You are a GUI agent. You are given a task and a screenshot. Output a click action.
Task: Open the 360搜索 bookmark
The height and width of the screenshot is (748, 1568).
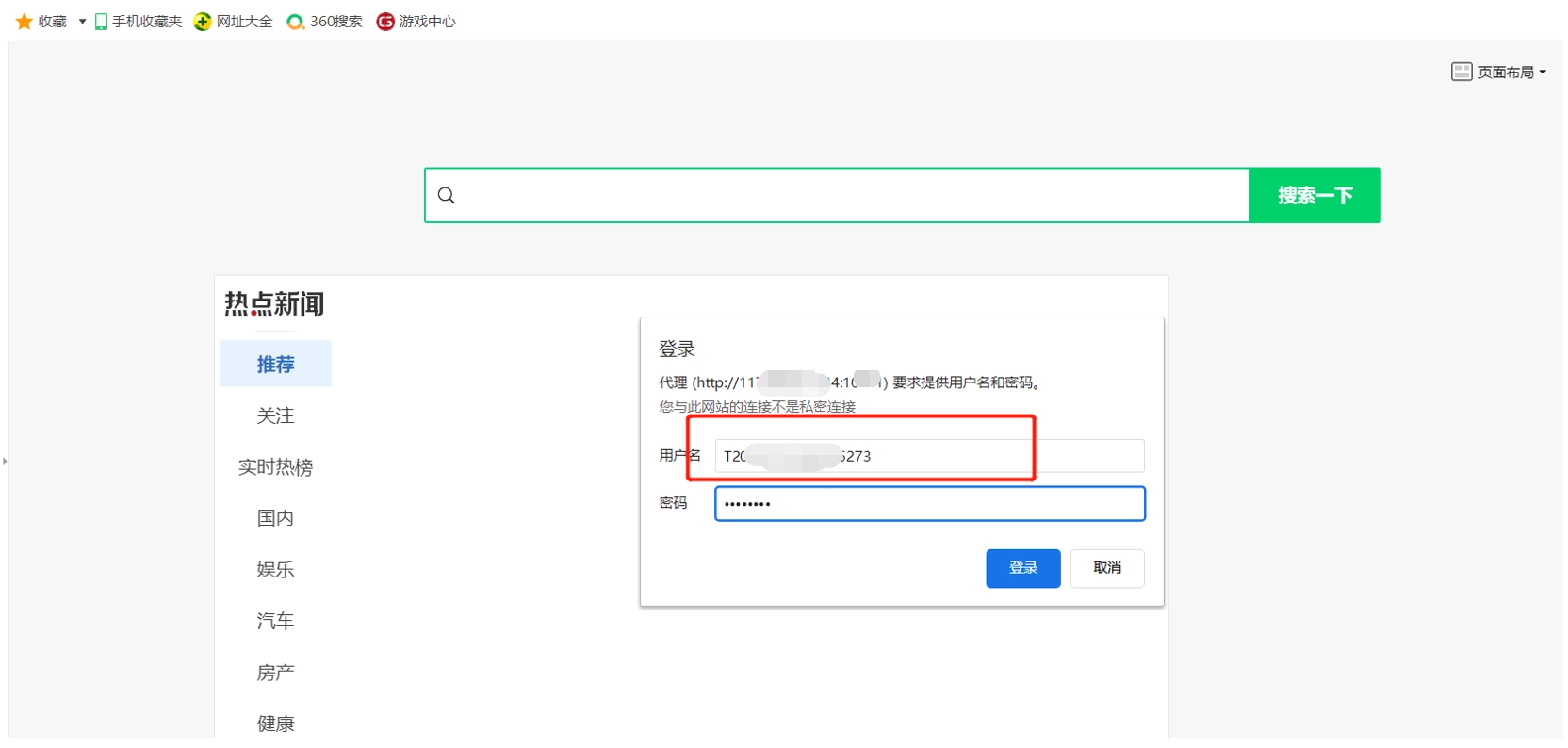coord(325,22)
